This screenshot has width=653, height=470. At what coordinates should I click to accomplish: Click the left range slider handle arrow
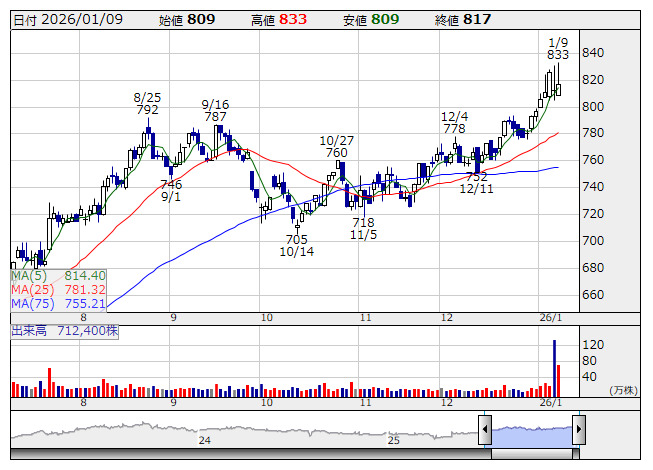coord(485,429)
